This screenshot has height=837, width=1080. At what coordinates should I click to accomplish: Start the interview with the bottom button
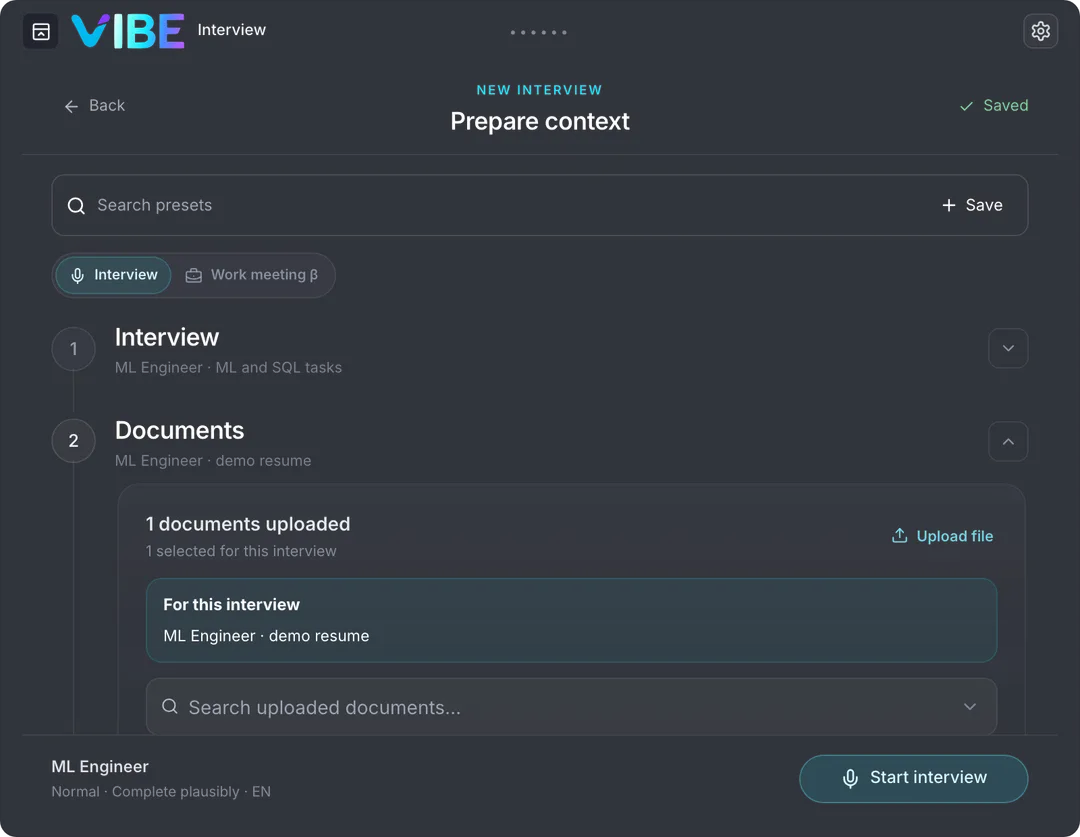(x=913, y=778)
